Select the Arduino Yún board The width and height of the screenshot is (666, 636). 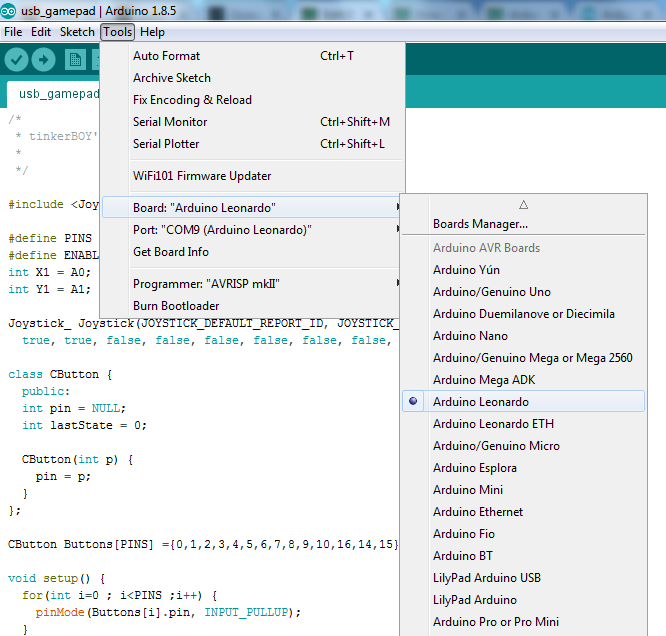click(523, 270)
